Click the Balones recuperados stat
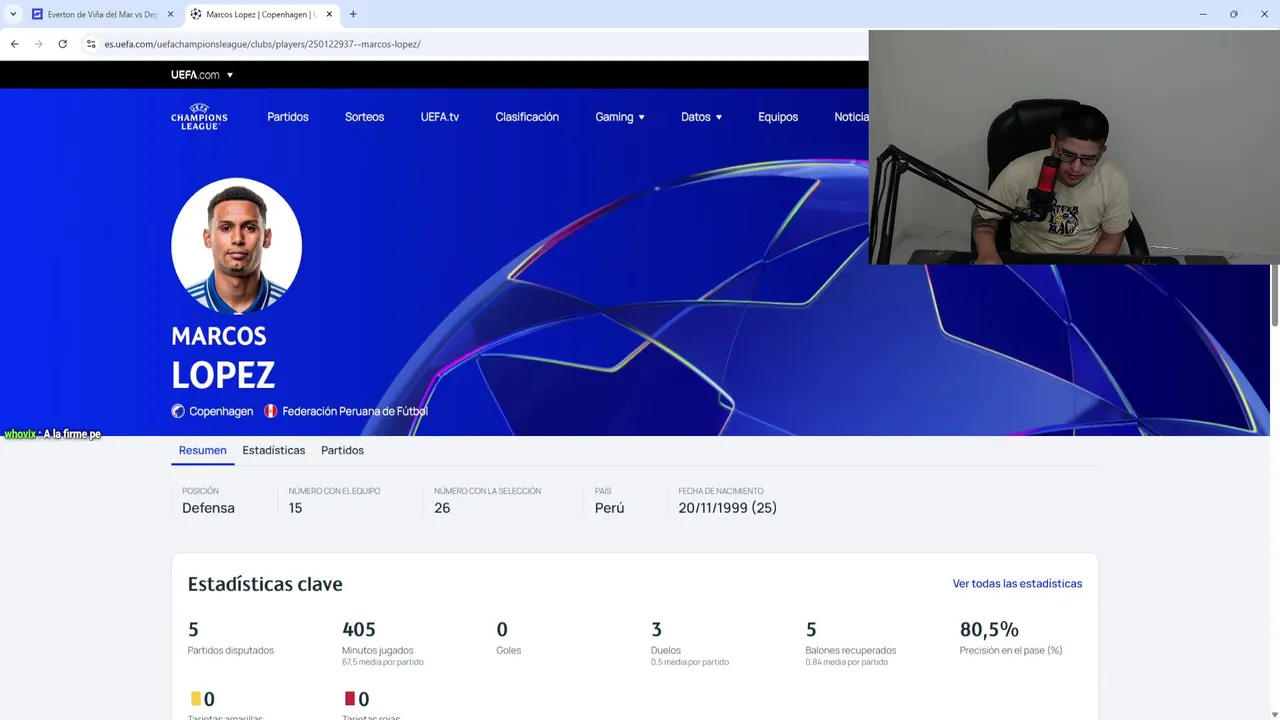The width and height of the screenshot is (1280, 720). pyautogui.click(x=851, y=642)
